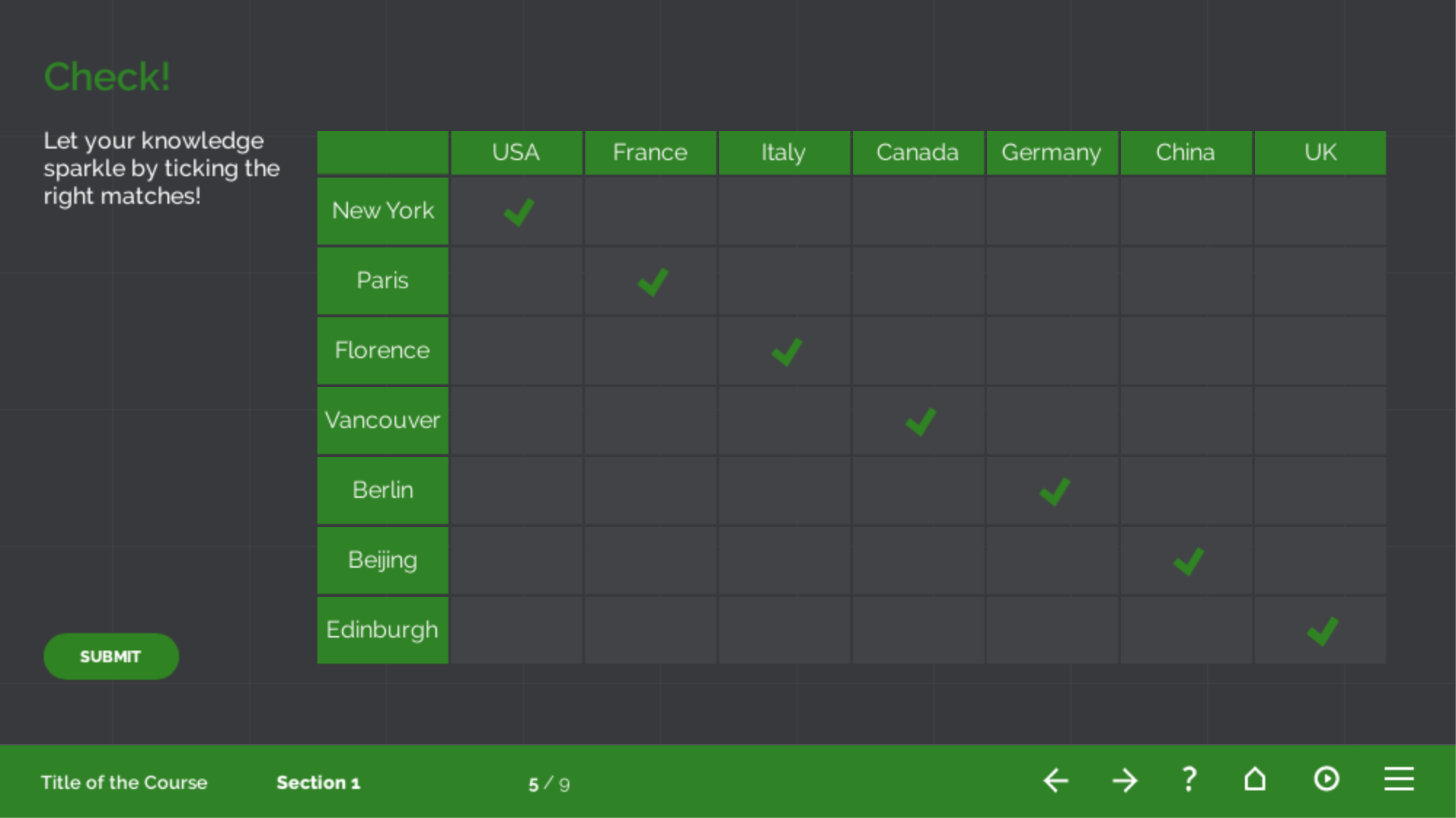Click Title of the Course text
The height and width of the screenshot is (818, 1456).
[124, 782]
